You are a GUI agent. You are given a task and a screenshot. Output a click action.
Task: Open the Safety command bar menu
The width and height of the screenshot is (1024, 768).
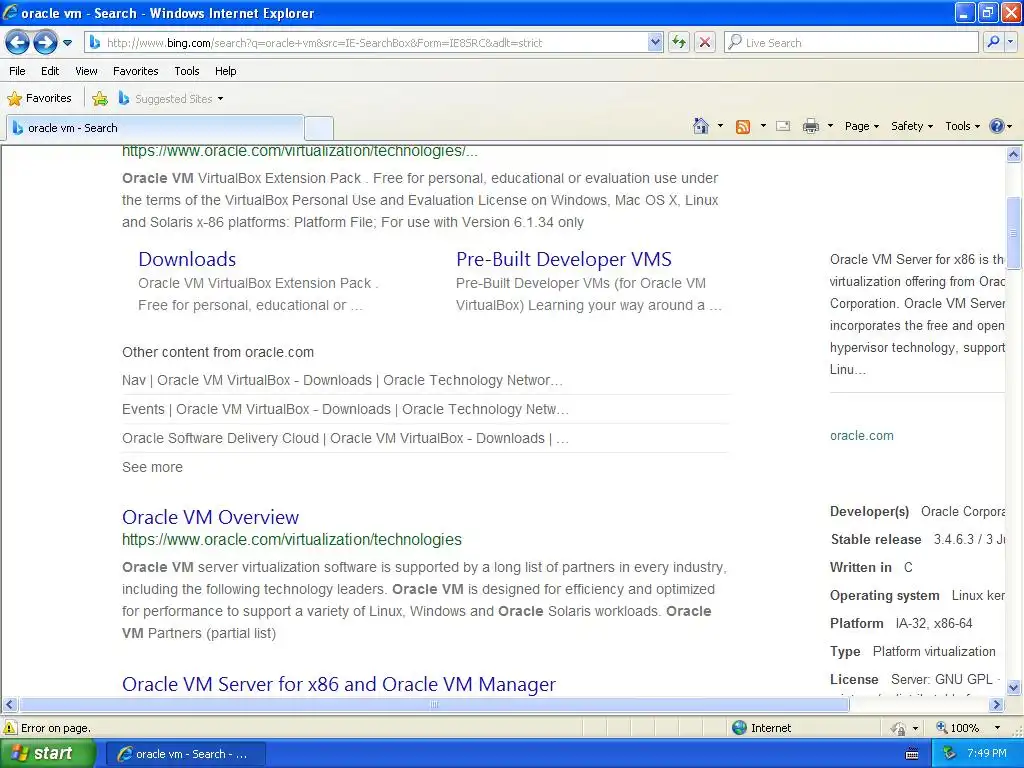click(x=912, y=126)
